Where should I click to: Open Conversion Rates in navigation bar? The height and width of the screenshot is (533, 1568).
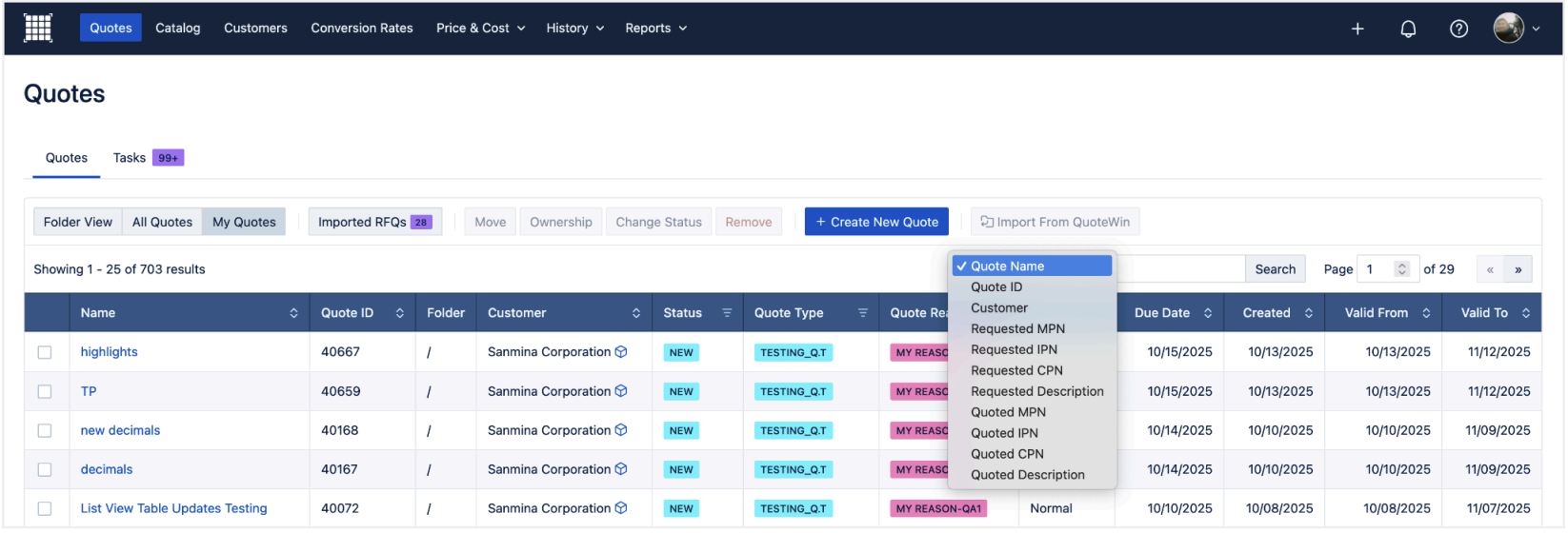coord(362,29)
